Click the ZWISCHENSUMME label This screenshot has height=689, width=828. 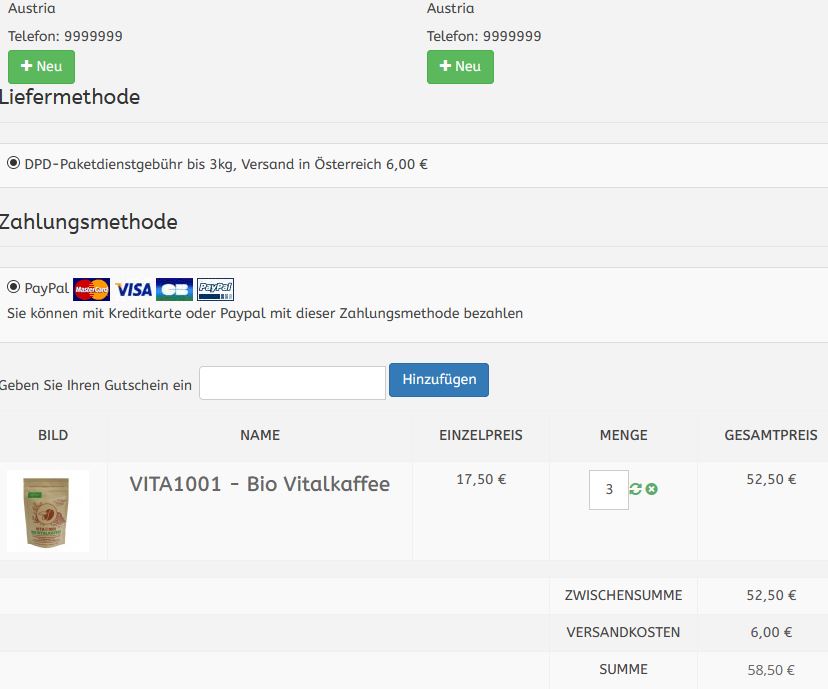tap(623, 595)
